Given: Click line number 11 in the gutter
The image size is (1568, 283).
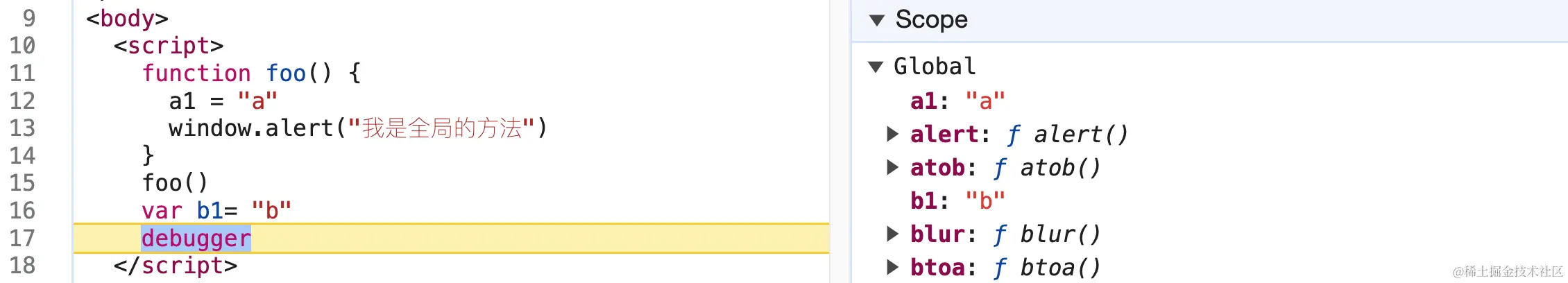Looking at the screenshot, I should [22, 74].
